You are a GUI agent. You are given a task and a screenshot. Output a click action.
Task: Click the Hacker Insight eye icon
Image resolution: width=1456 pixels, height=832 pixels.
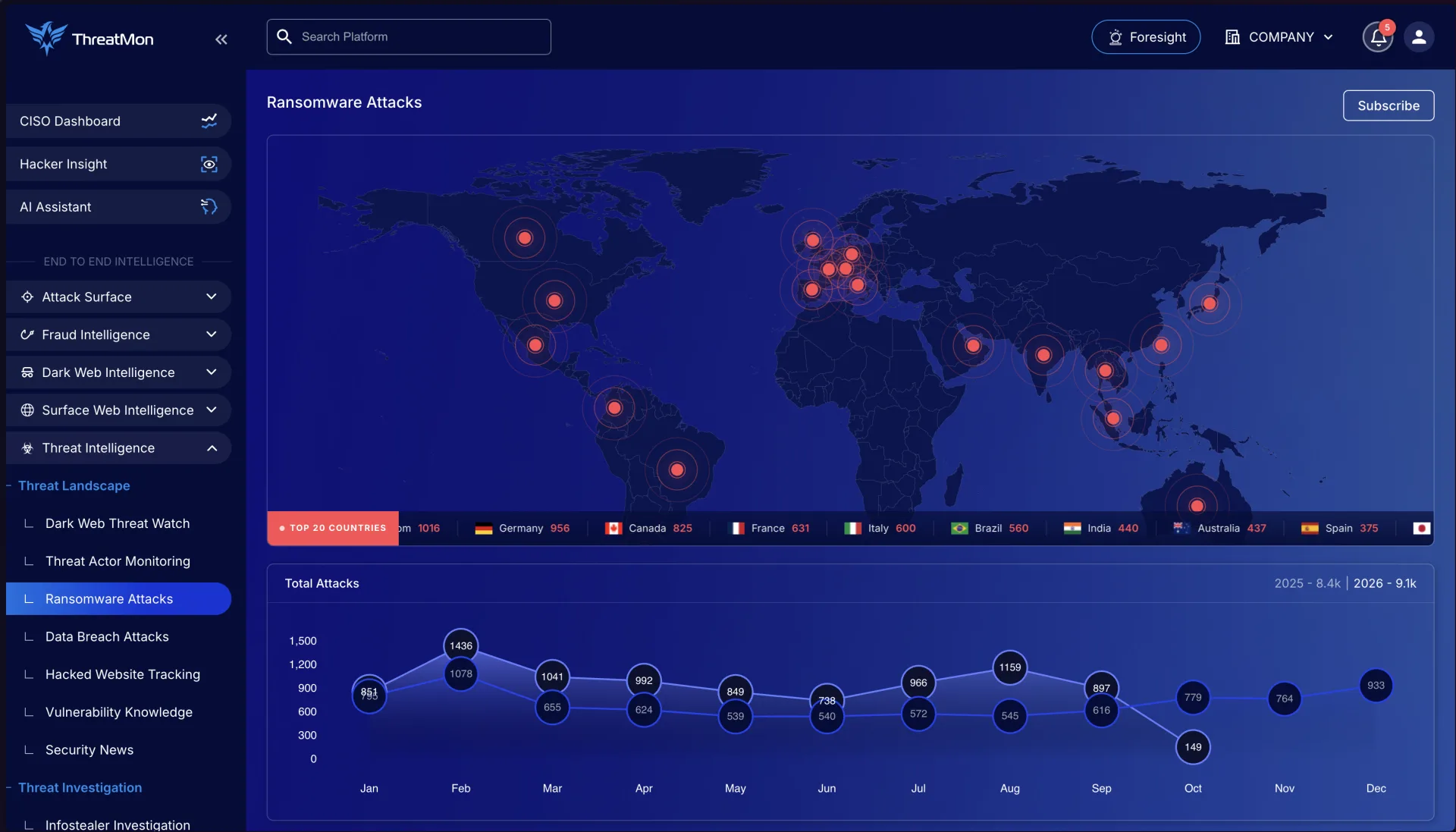click(x=209, y=164)
